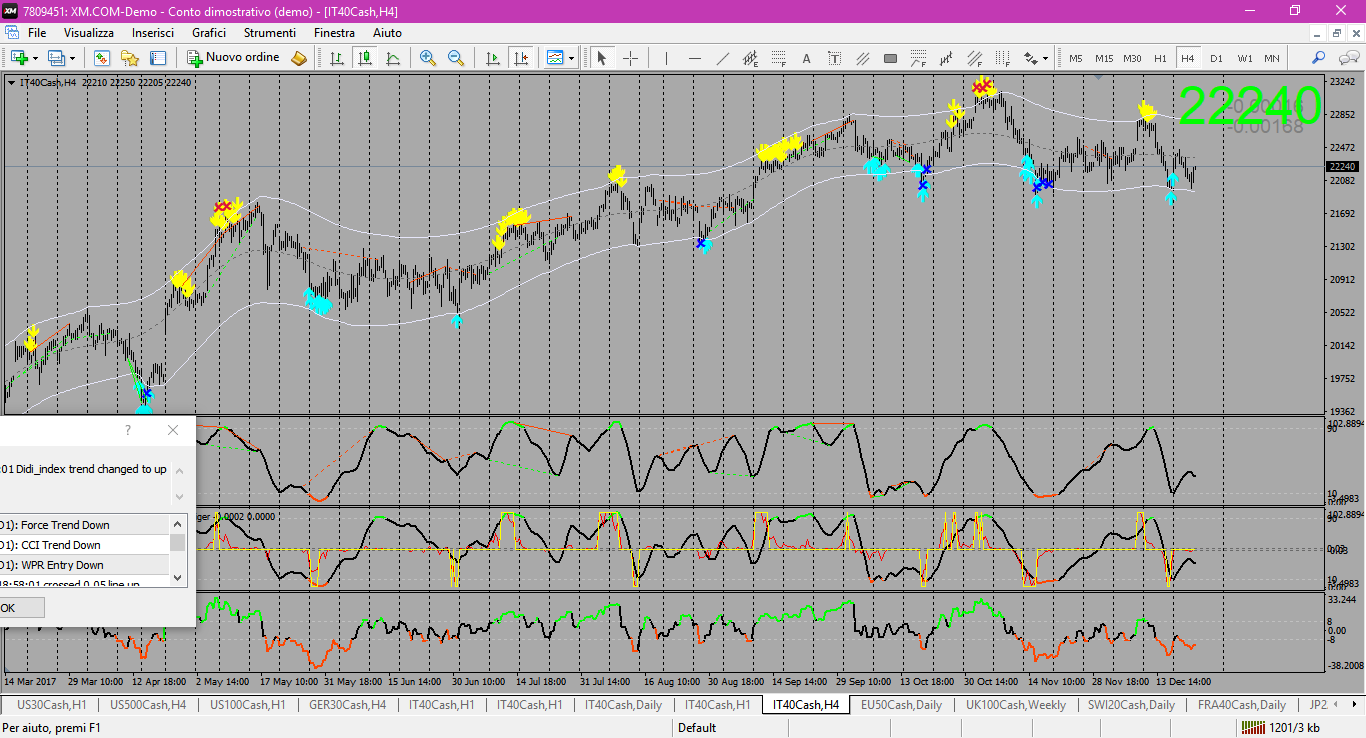Image resolution: width=1366 pixels, height=738 pixels.
Task: Open the Inserisci menu
Action: [153, 33]
